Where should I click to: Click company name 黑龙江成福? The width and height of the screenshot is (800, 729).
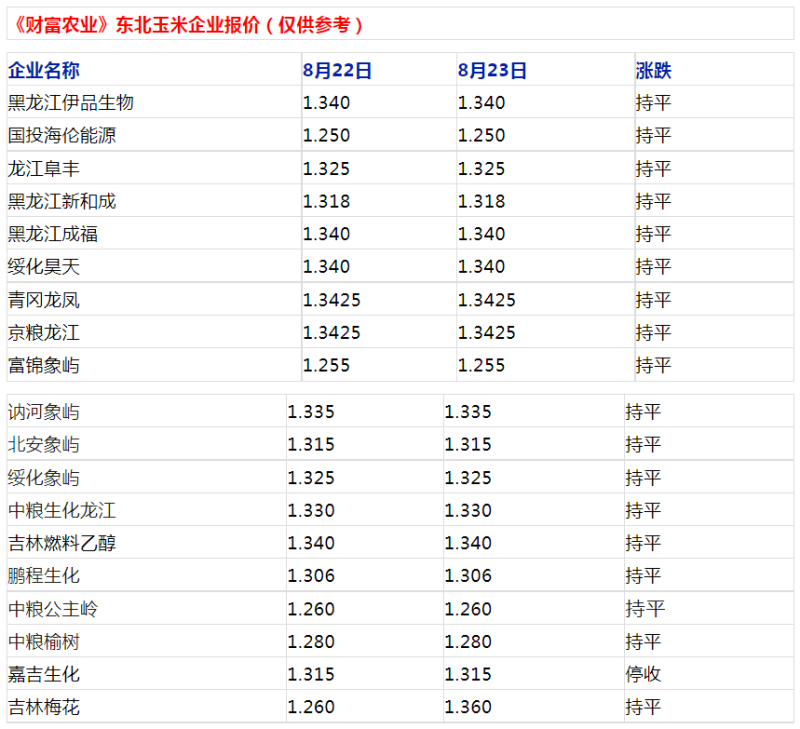[x=53, y=234]
